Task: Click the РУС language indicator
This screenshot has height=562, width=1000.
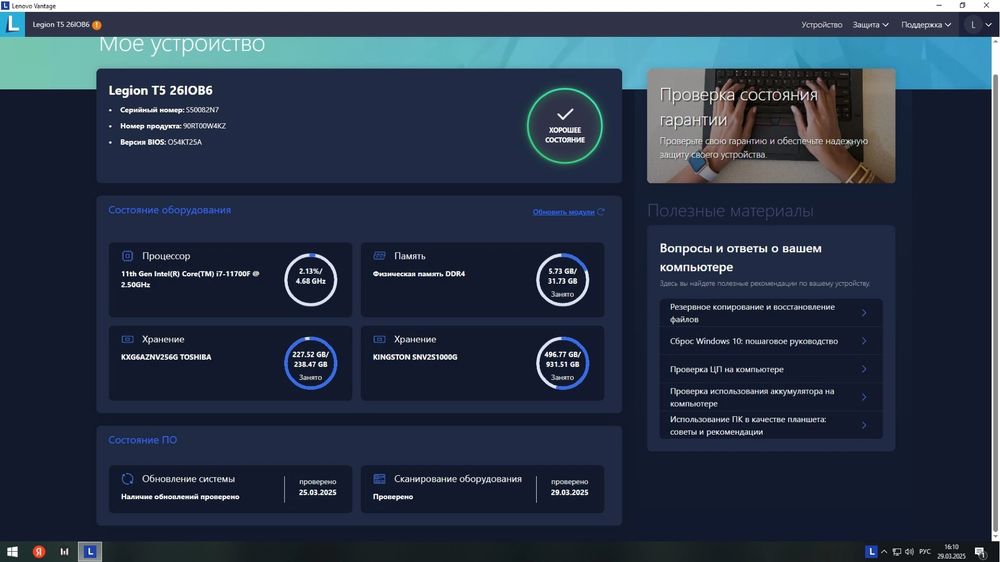Action: [925, 552]
